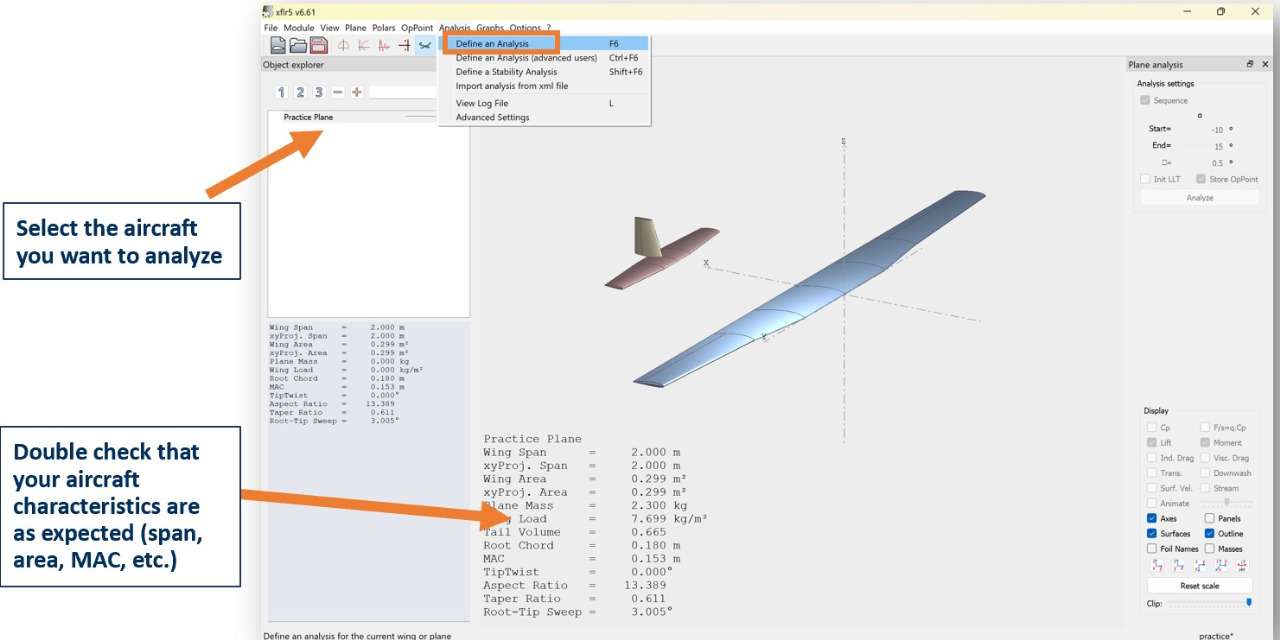Adjust the Clip slider handle
The width and height of the screenshot is (1280, 640).
(1249, 603)
